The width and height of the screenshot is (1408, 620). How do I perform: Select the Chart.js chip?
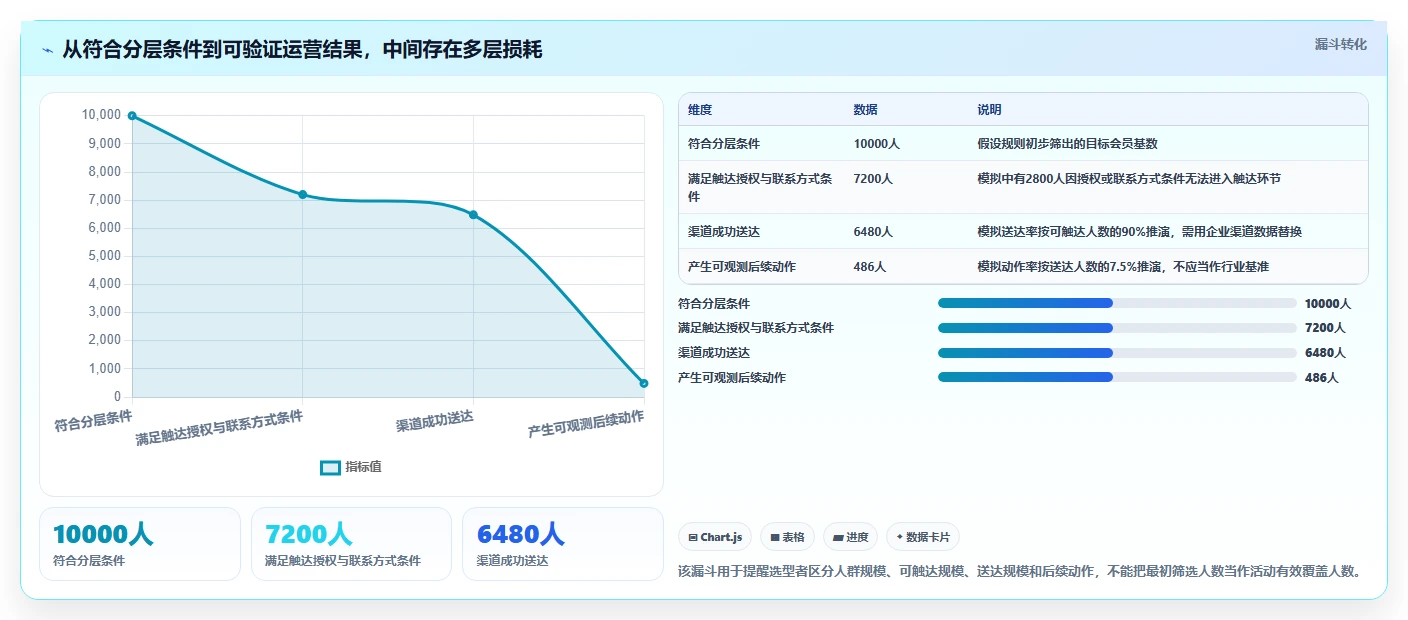click(x=715, y=537)
